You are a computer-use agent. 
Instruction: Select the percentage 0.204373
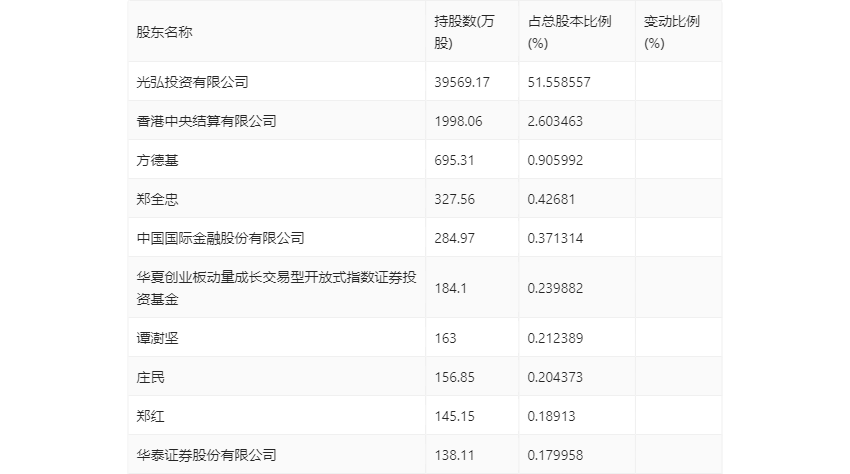(x=555, y=377)
